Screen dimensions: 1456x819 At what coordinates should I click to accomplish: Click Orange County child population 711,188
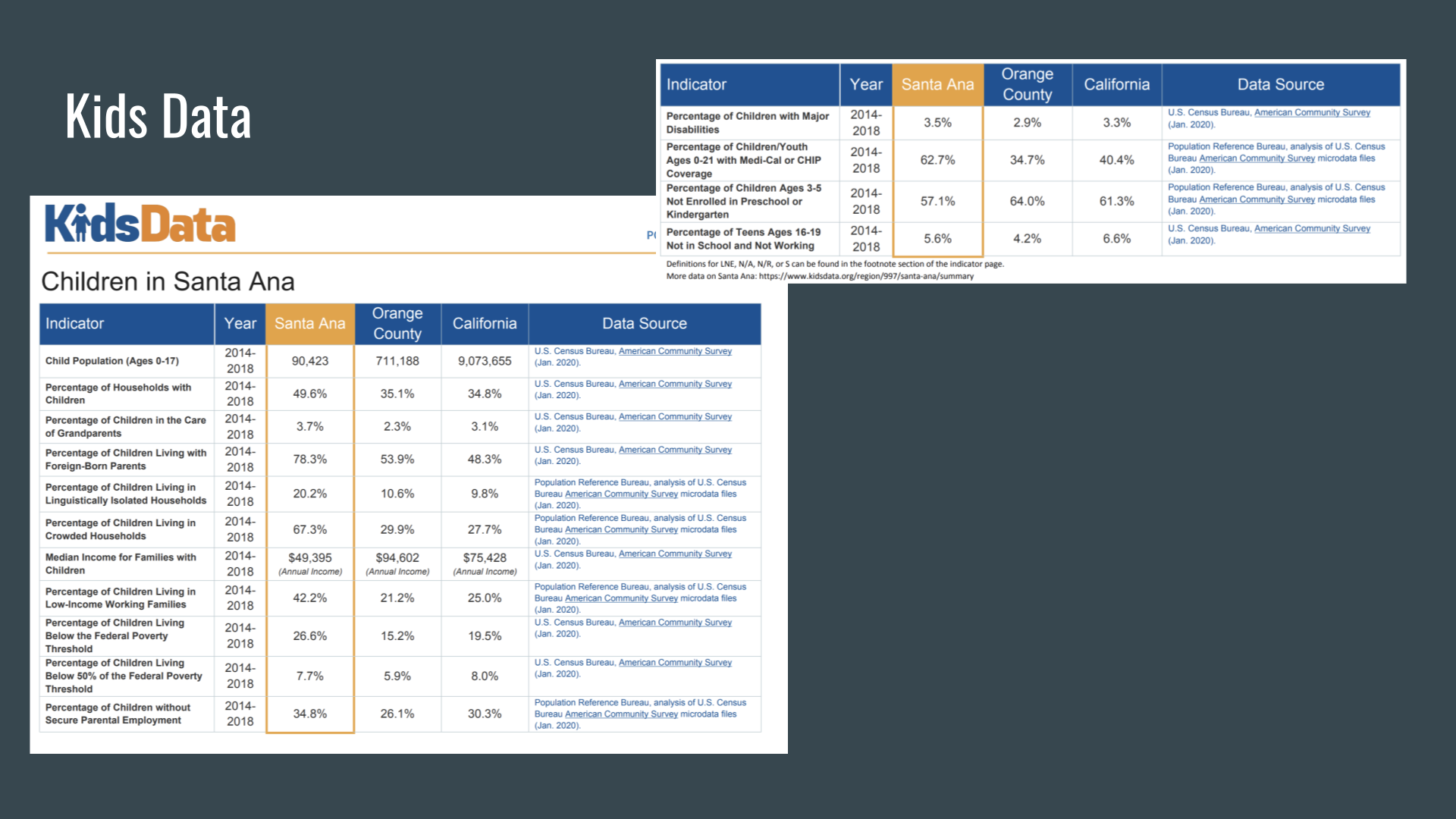click(397, 361)
